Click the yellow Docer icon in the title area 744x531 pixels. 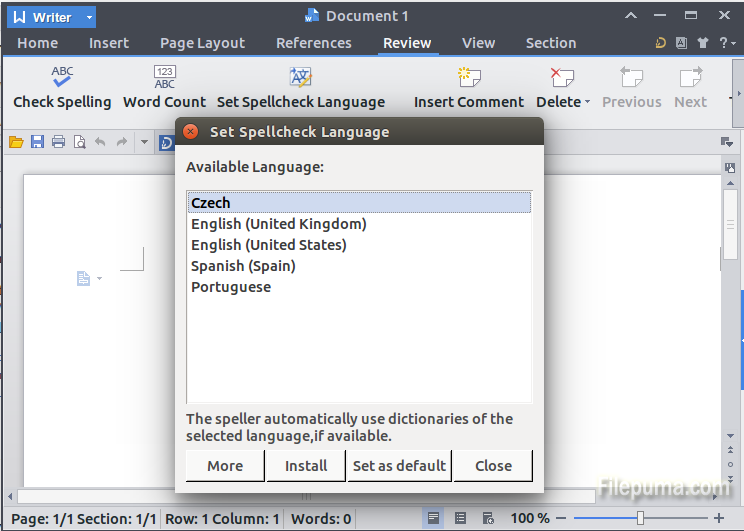pos(660,43)
